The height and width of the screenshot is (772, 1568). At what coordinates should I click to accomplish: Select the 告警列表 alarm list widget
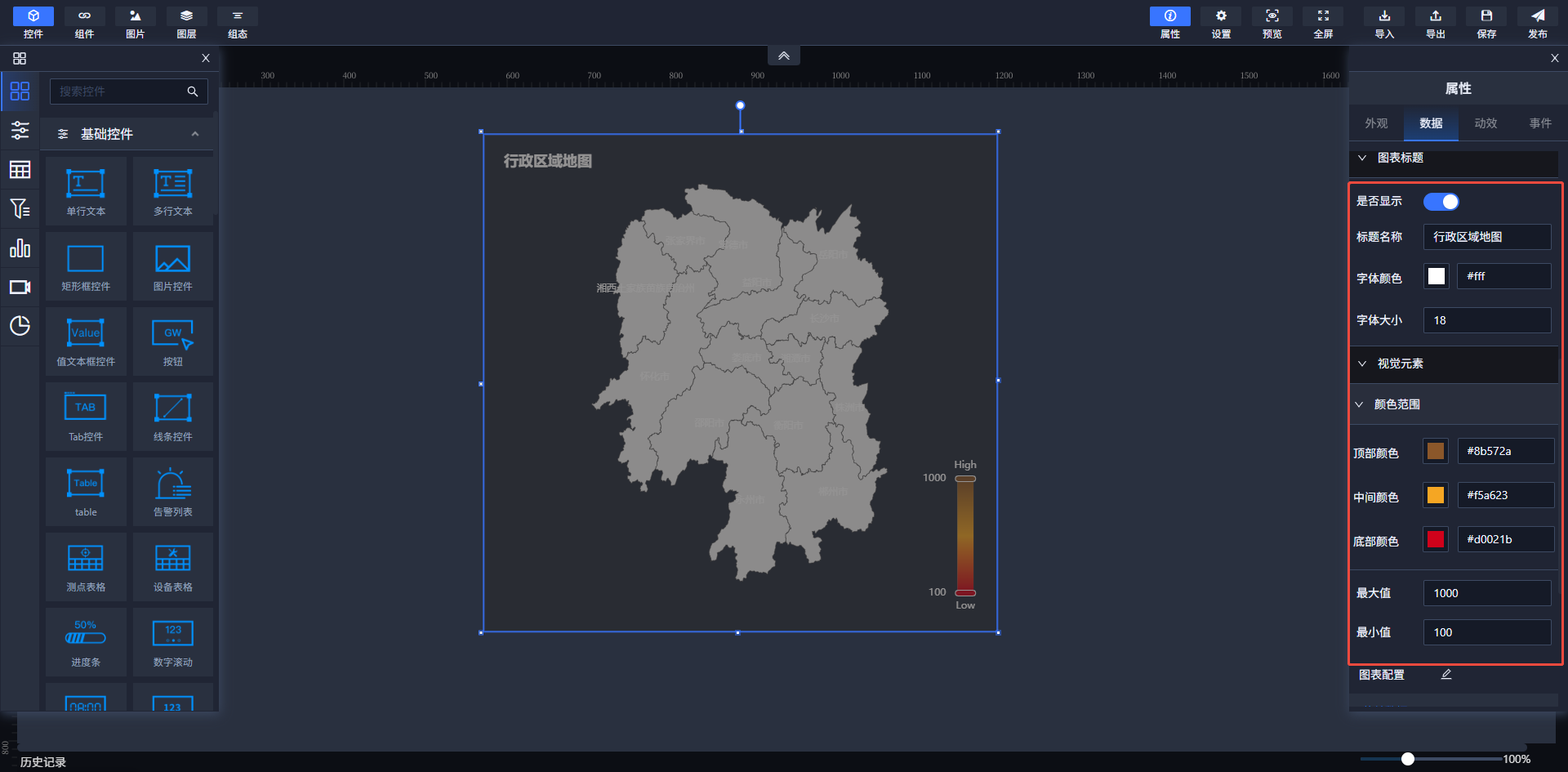coord(173,492)
